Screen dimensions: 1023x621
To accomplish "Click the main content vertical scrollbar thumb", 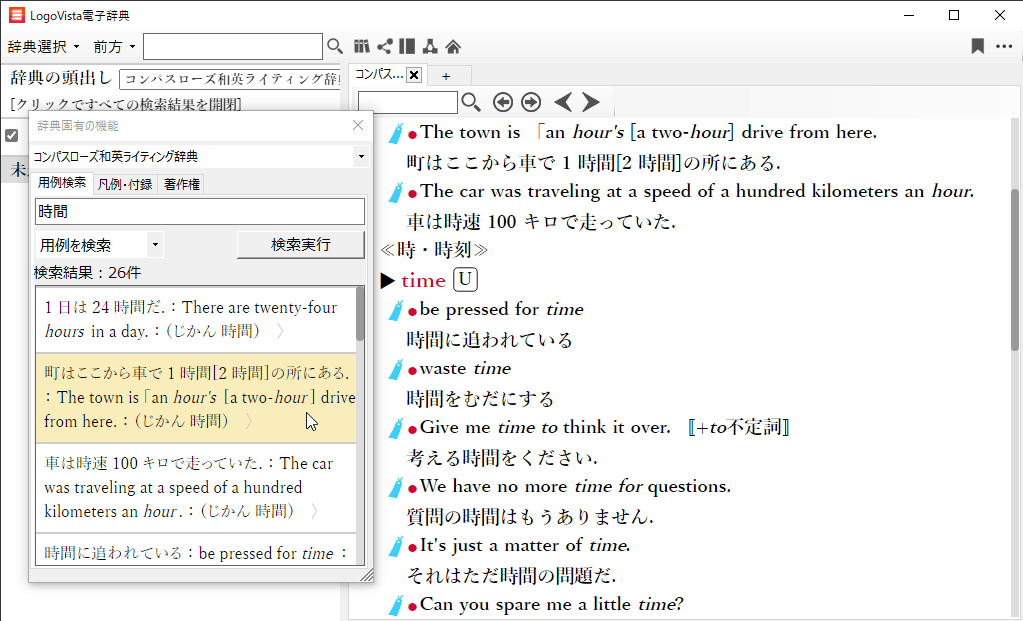I will coord(1016,269).
